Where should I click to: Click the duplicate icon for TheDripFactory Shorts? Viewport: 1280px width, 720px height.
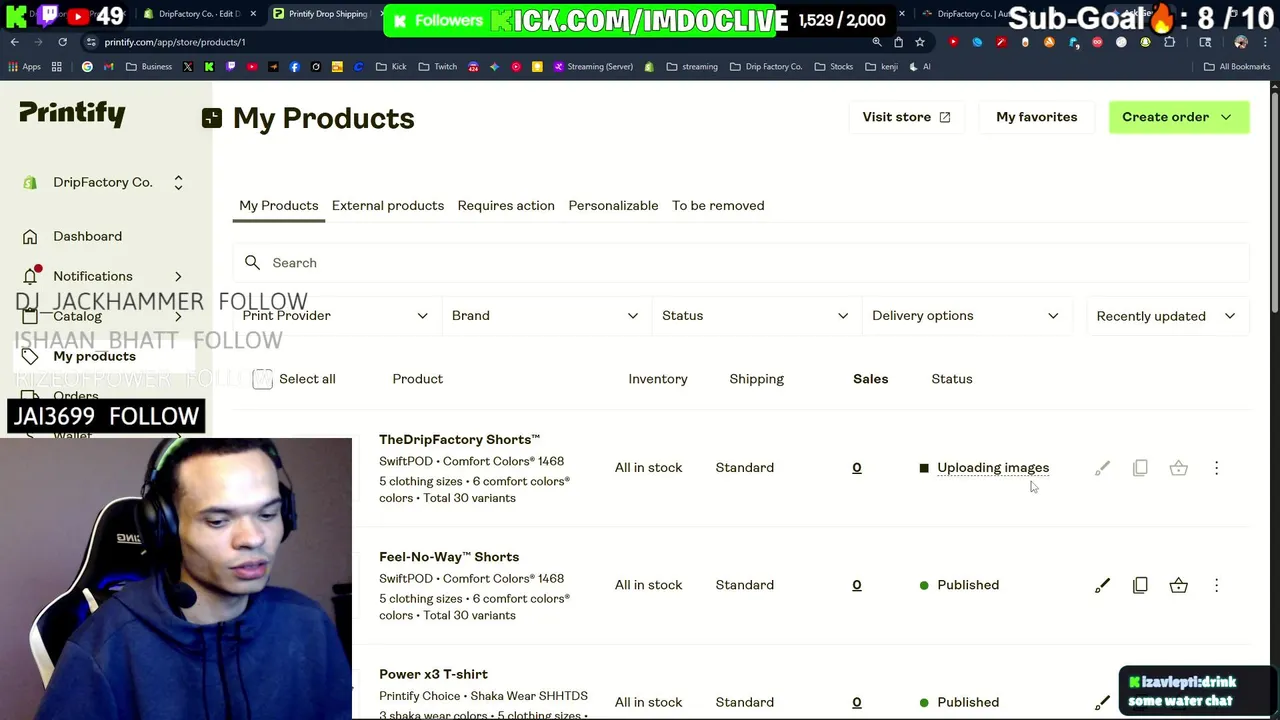click(x=1140, y=468)
